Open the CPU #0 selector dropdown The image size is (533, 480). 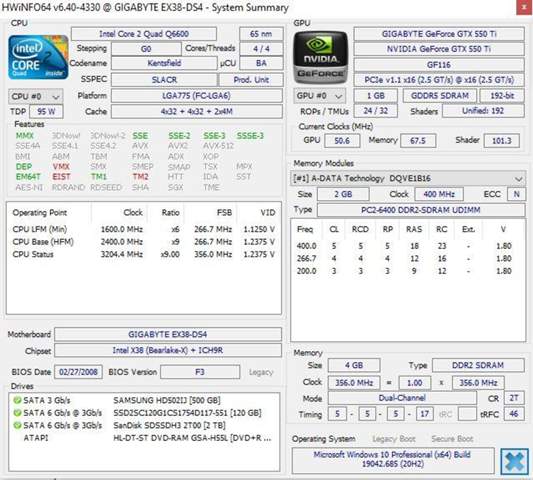[x=36, y=97]
